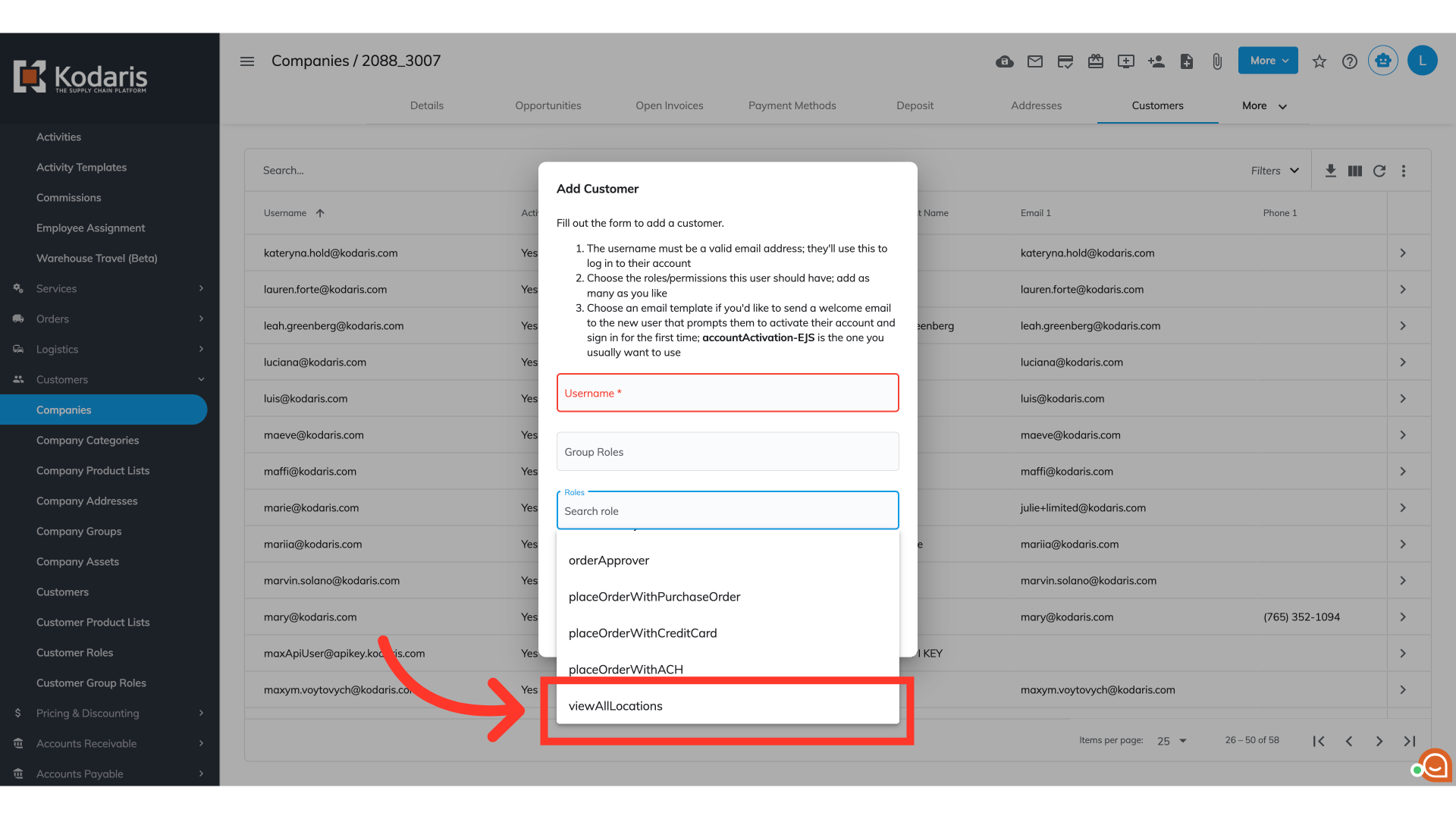Click the star favorite icon
This screenshot has height=819, width=1456.
pyautogui.click(x=1319, y=61)
